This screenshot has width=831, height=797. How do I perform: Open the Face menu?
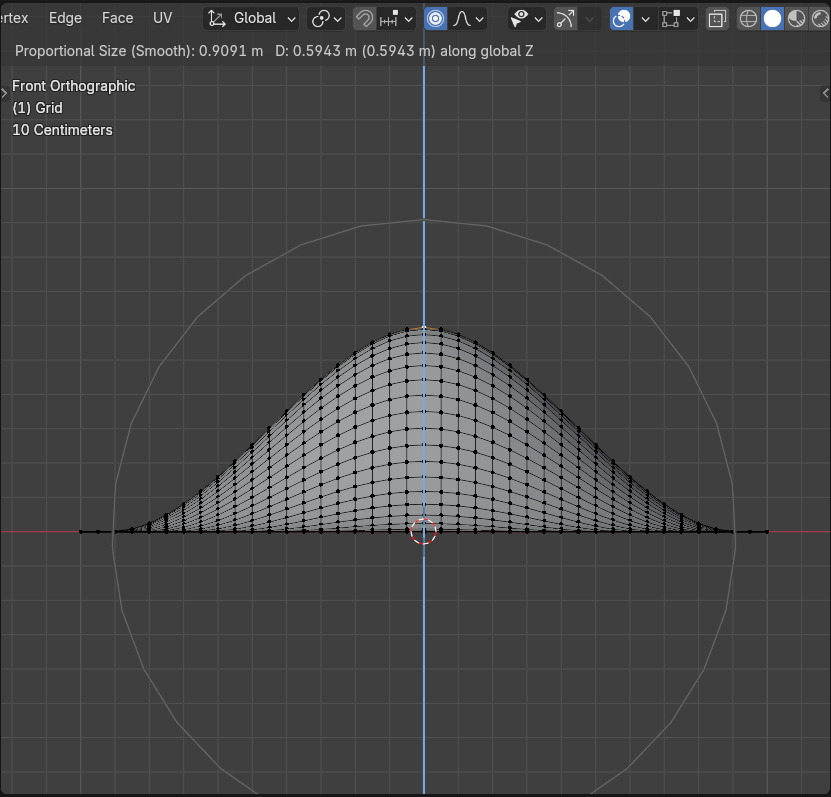(x=117, y=18)
